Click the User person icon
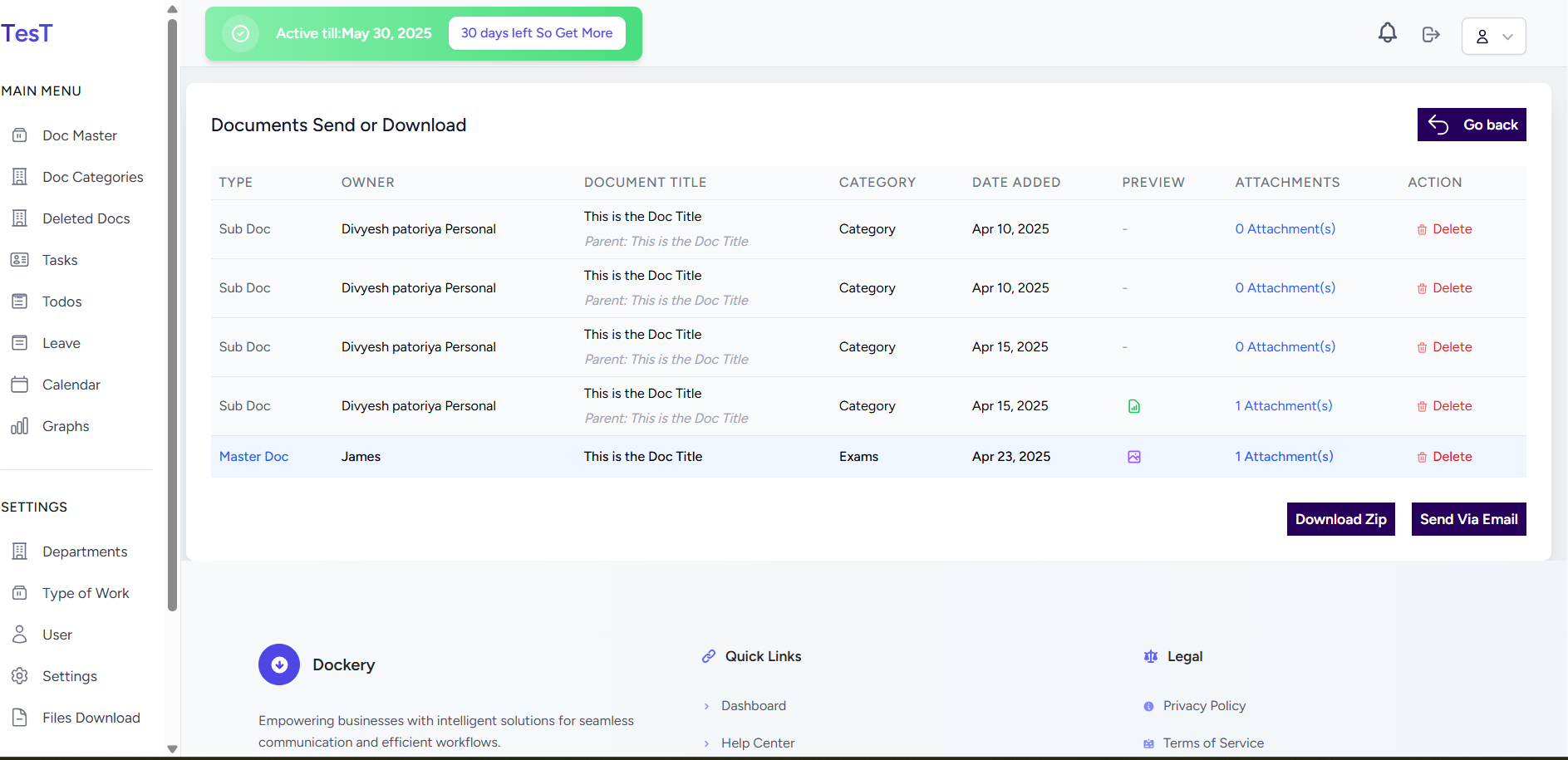Image resolution: width=1568 pixels, height=760 pixels. pos(20,634)
